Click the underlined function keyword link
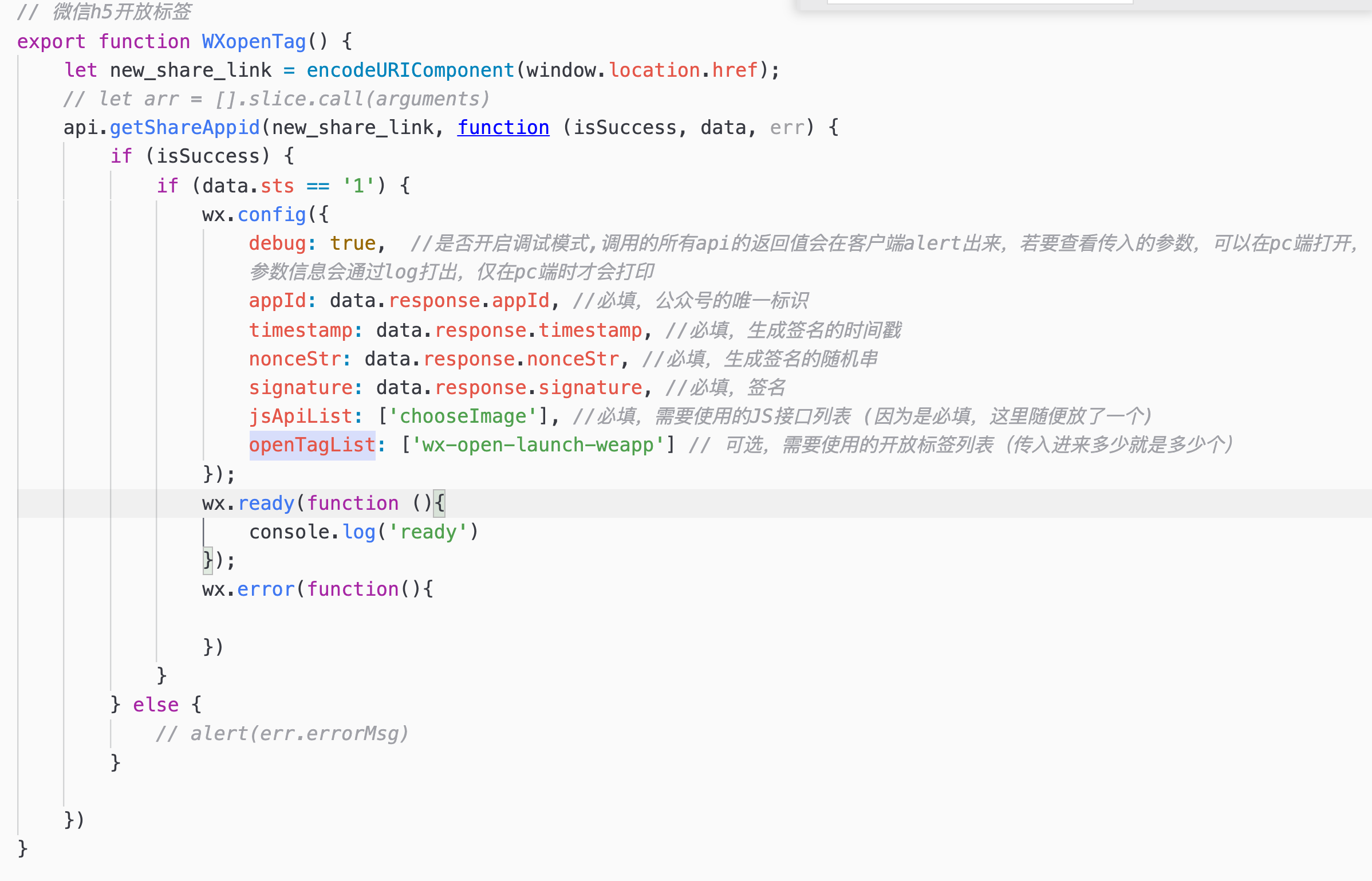This screenshot has width=1372, height=881. click(503, 127)
